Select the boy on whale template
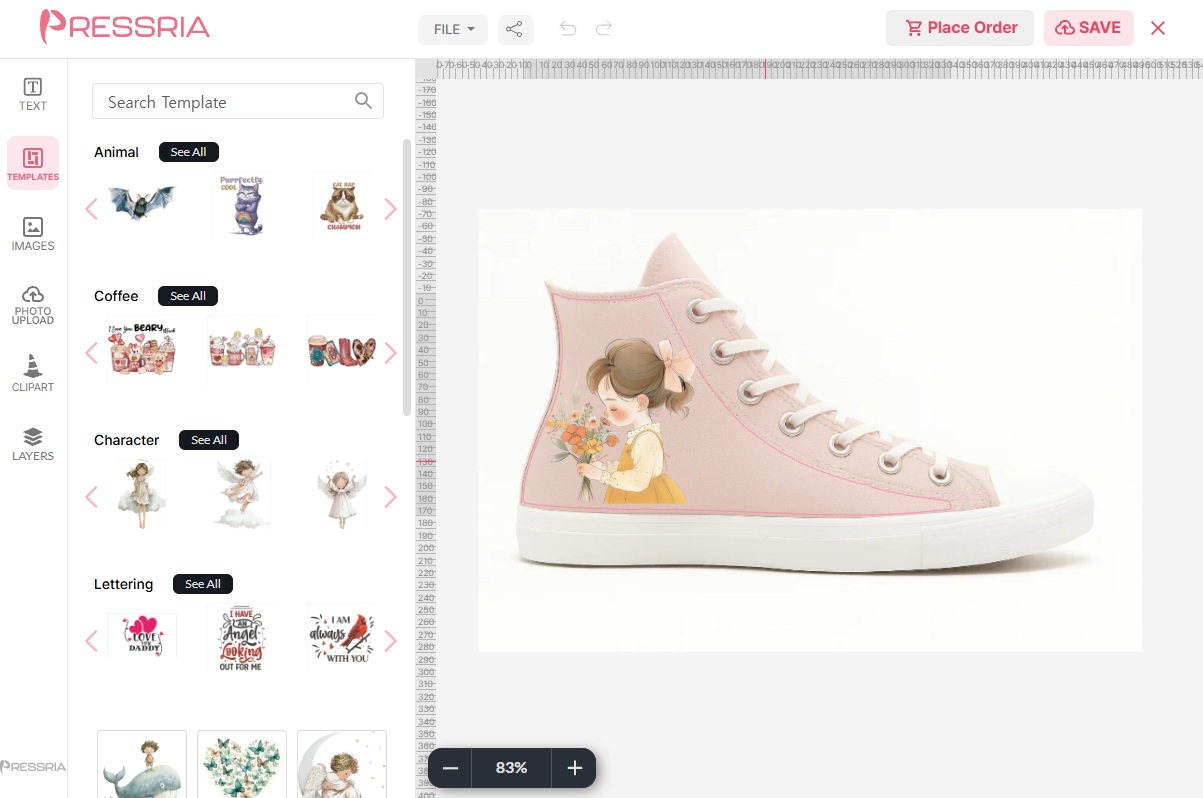 (x=142, y=764)
